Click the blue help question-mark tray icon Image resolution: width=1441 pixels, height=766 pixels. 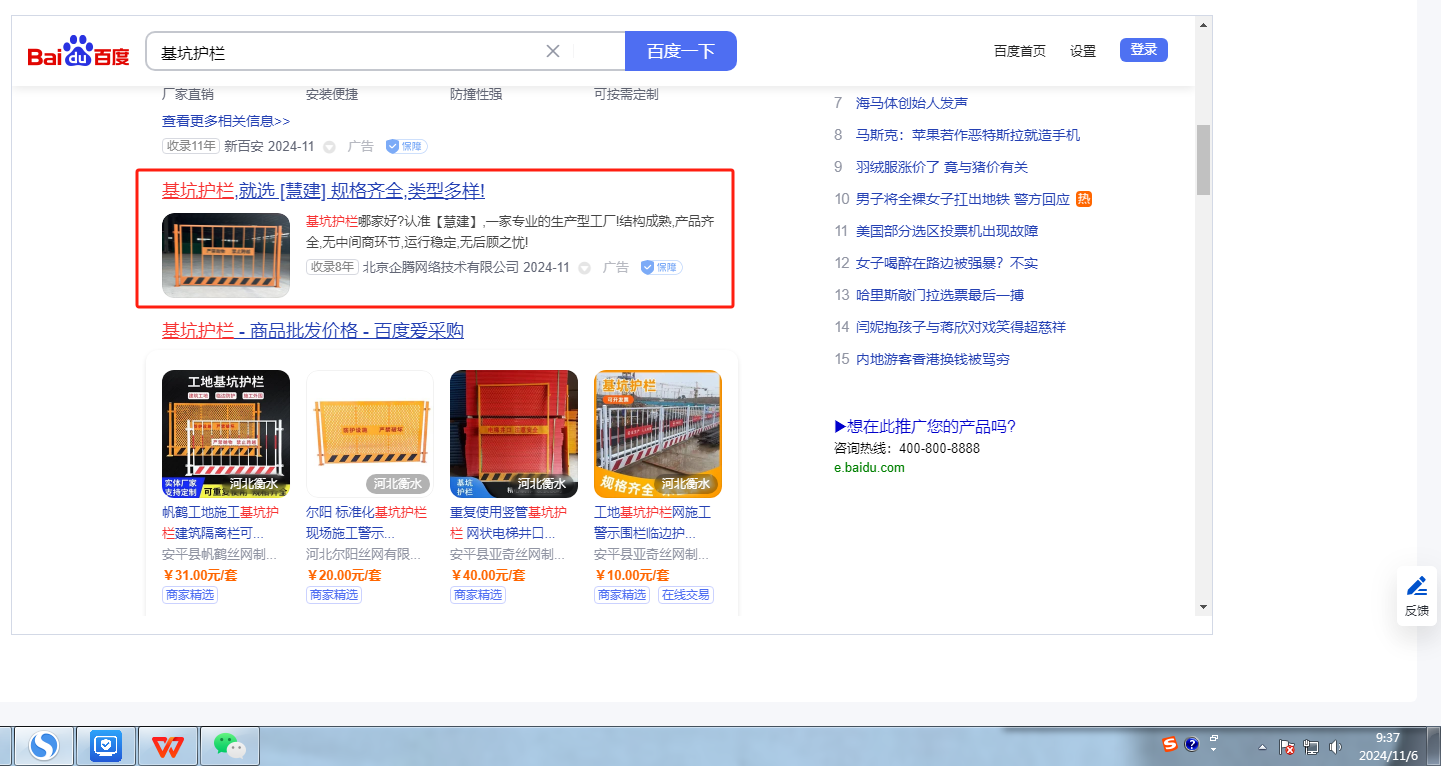click(1191, 745)
